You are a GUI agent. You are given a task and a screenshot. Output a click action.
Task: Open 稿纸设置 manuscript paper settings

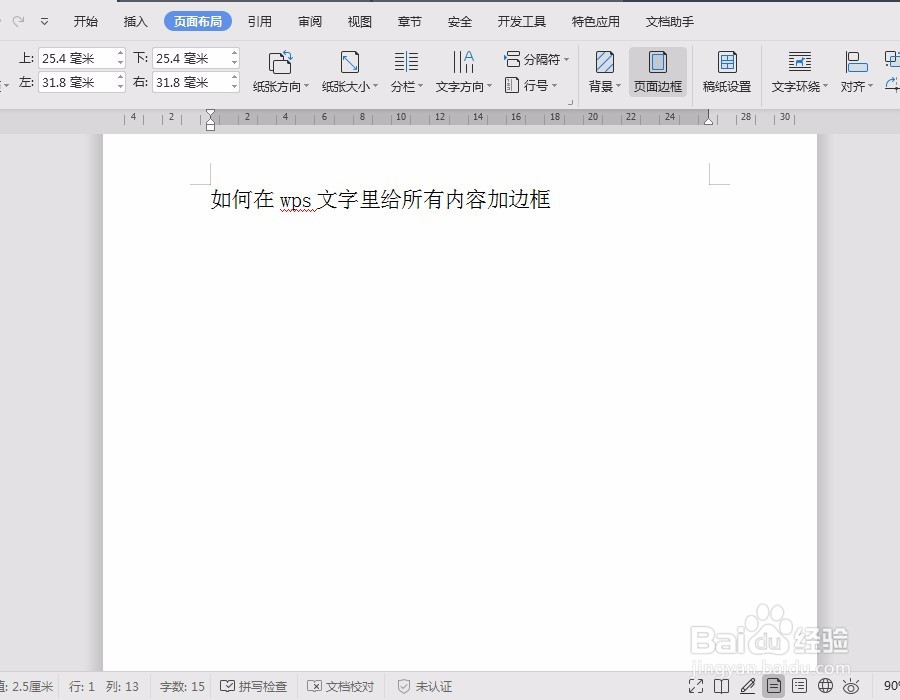pyautogui.click(x=727, y=72)
